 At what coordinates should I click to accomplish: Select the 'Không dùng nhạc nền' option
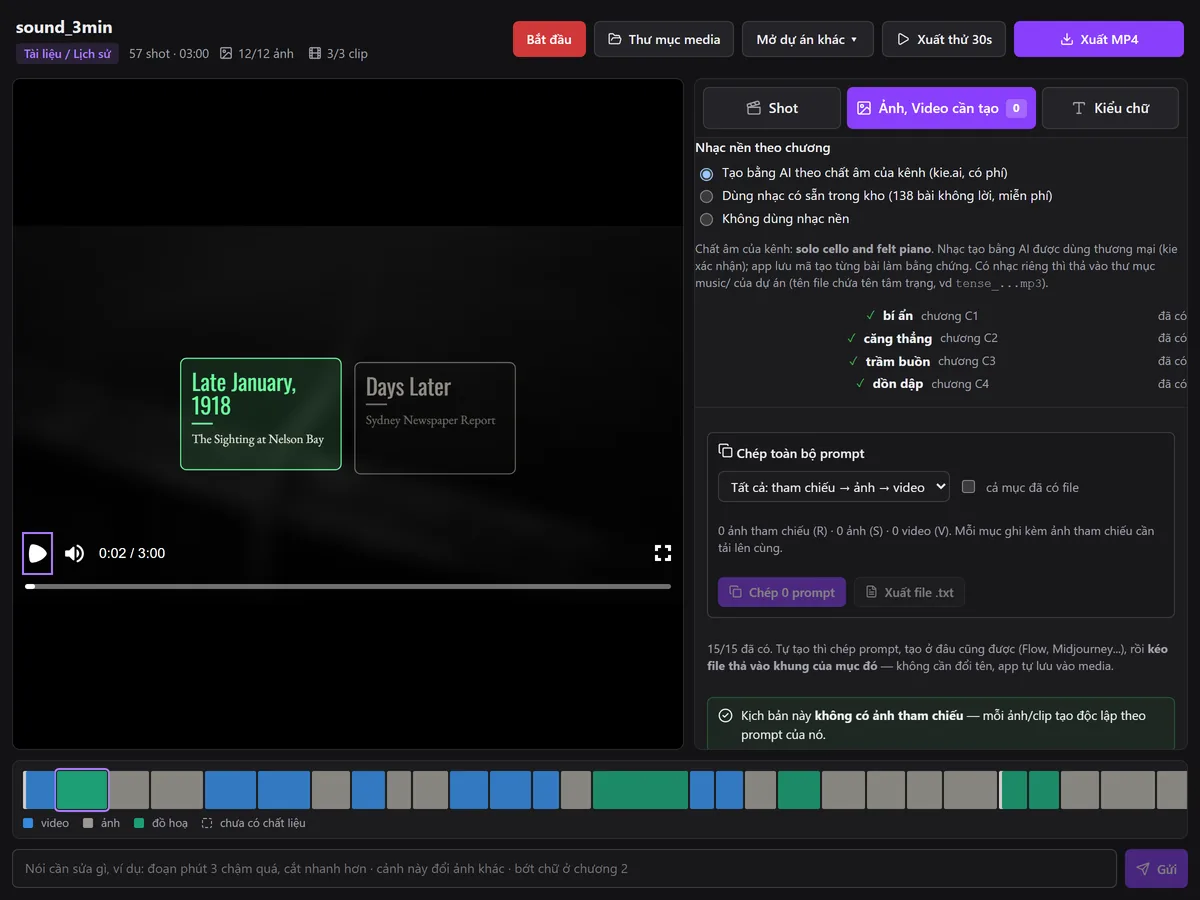(707, 219)
